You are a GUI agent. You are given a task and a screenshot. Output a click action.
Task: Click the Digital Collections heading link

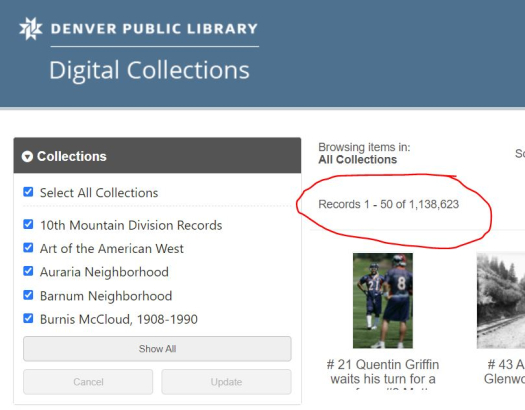149,70
